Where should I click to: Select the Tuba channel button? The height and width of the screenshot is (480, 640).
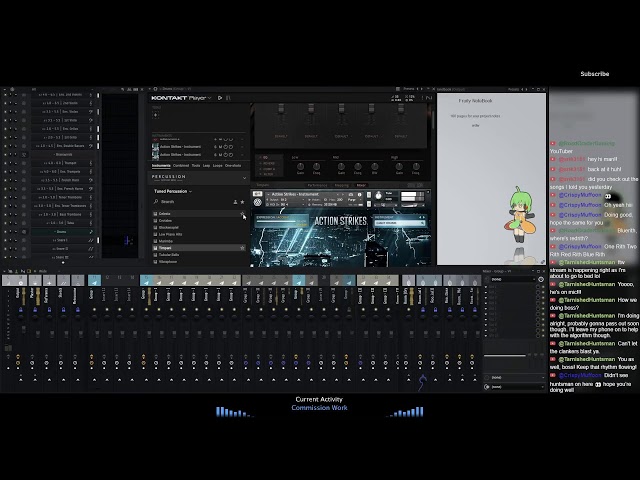click(x=63, y=223)
